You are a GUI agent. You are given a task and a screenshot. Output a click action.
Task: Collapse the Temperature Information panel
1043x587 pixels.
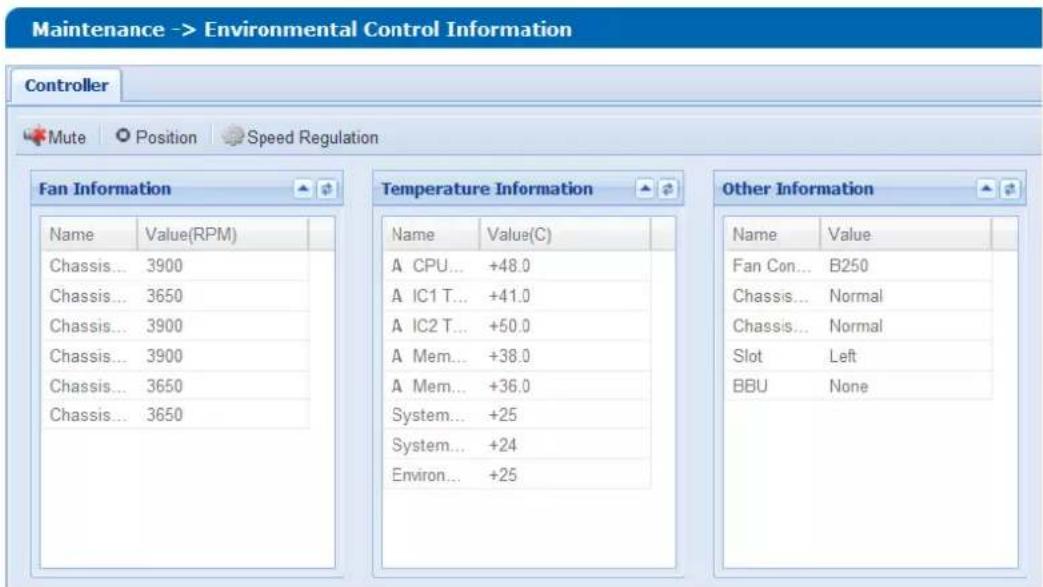[645, 189]
